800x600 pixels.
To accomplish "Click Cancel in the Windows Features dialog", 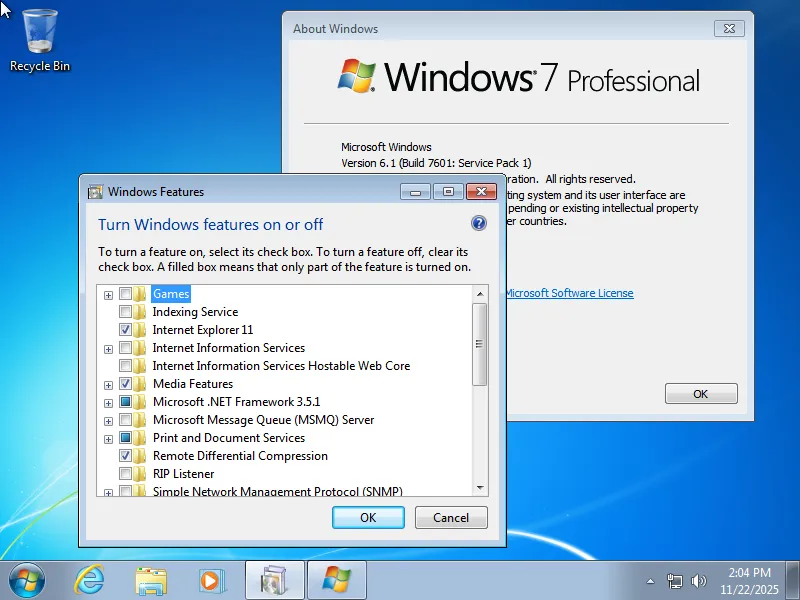I will [x=451, y=517].
